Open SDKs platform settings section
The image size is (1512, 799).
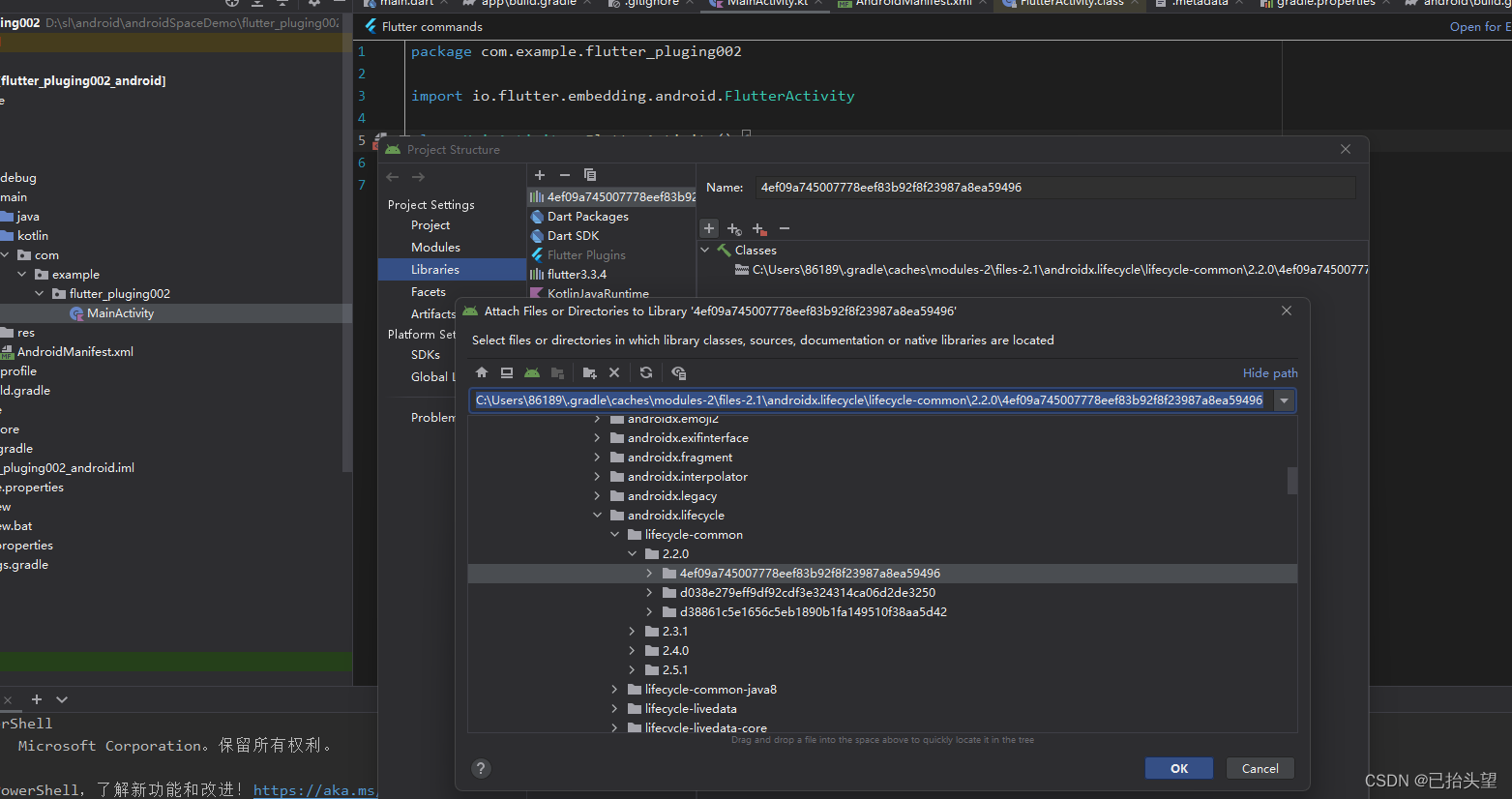point(426,355)
